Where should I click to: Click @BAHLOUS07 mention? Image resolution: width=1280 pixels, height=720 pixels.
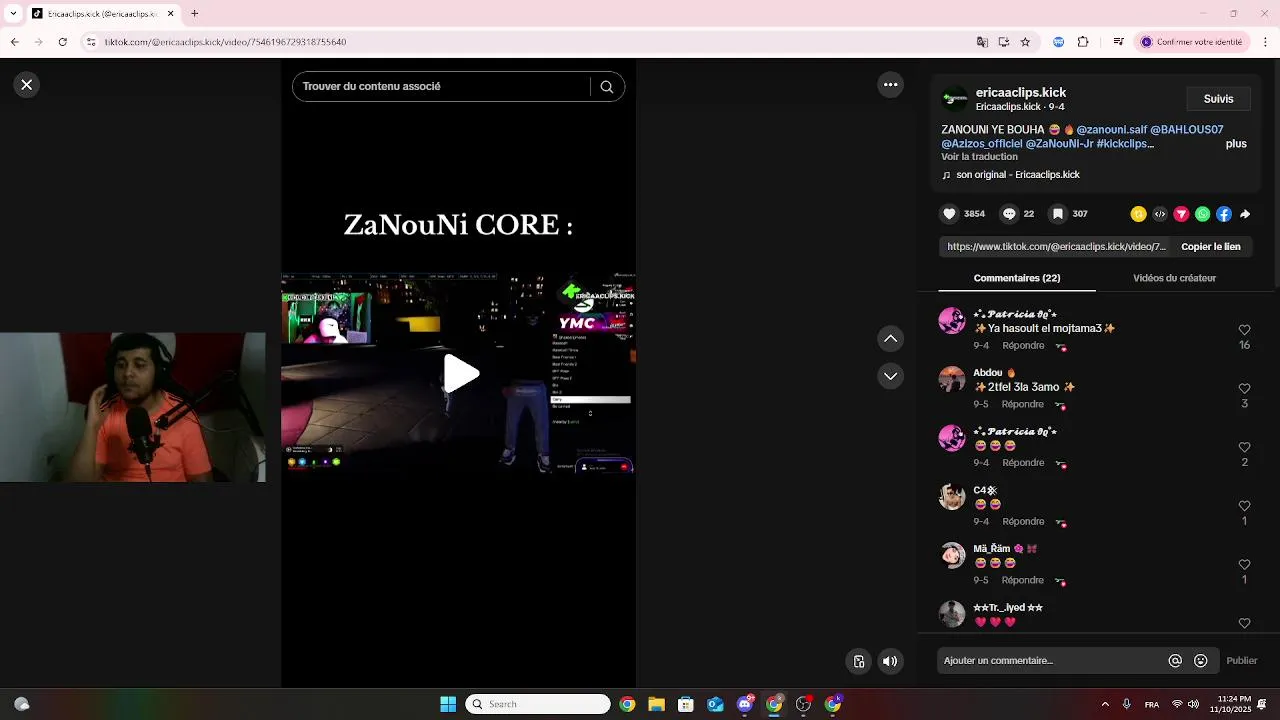pos(1187,130)
